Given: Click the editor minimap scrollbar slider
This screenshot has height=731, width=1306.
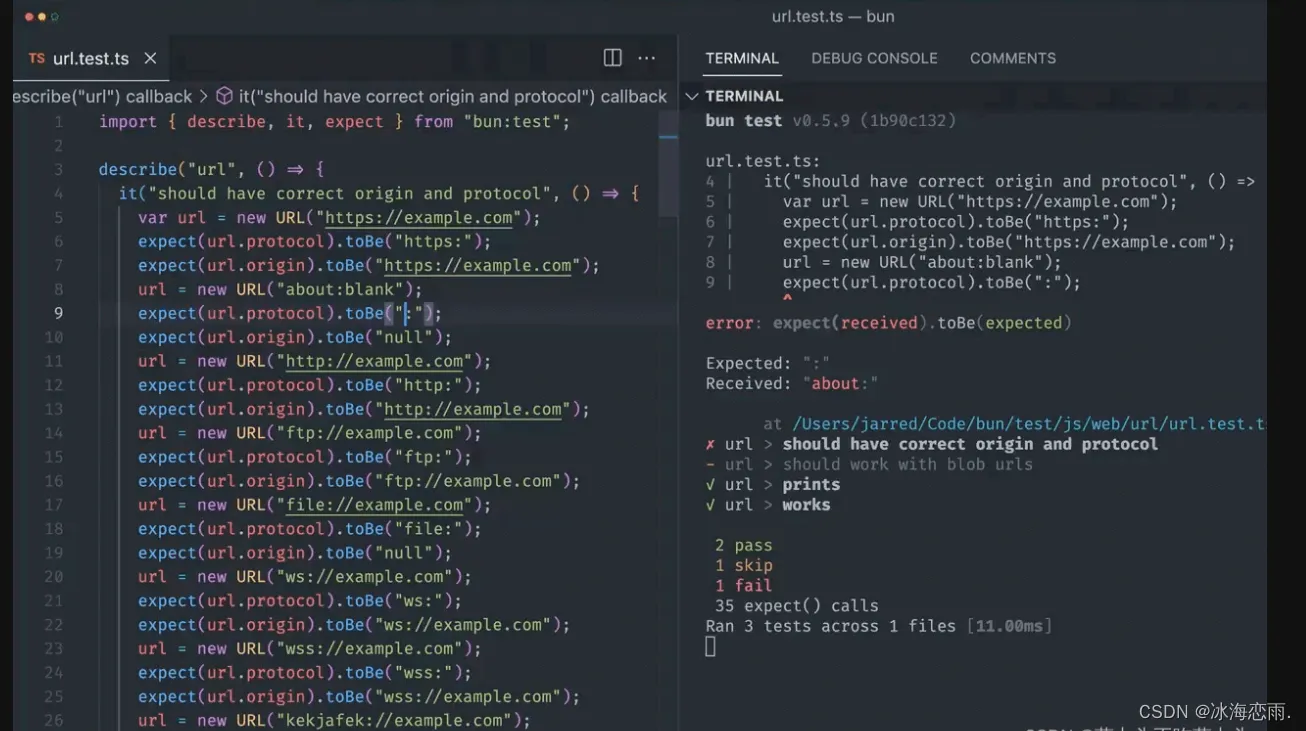Looking at the screenshot, I should (668, 162).
